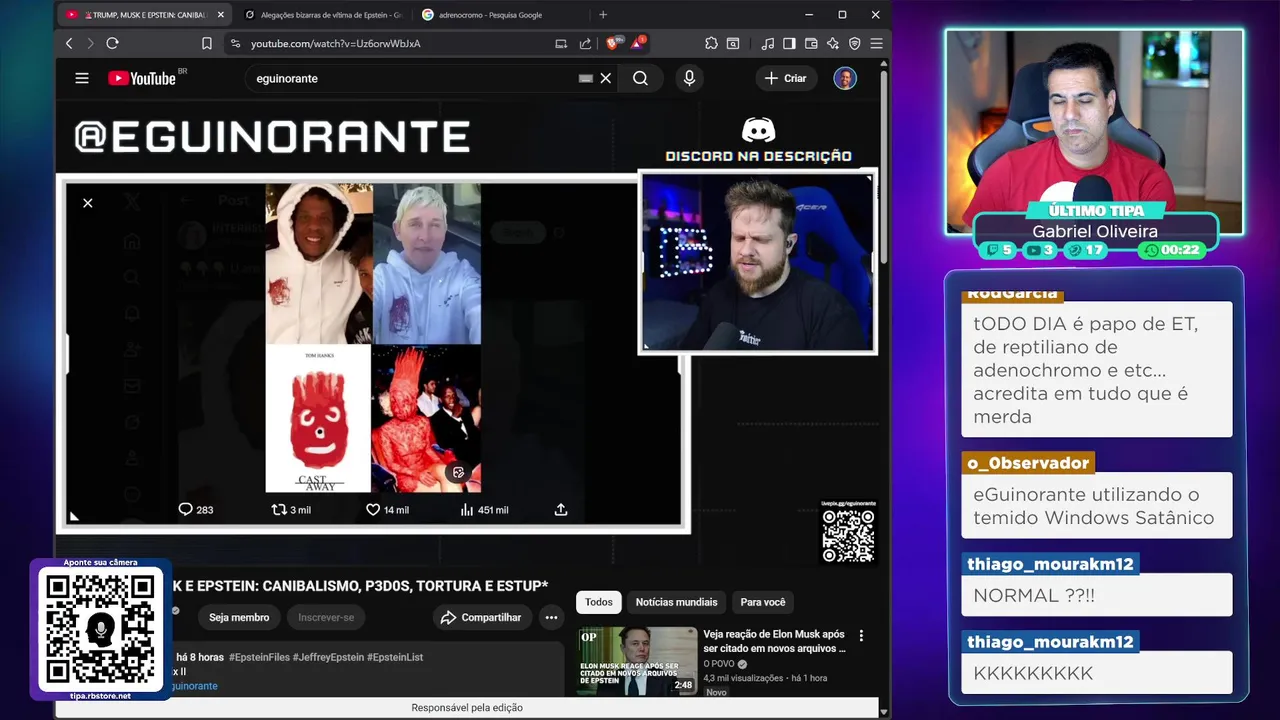The image size is (1280, 720).
Task: Click the Compartilhar button
Action: (x=481, y=617)
